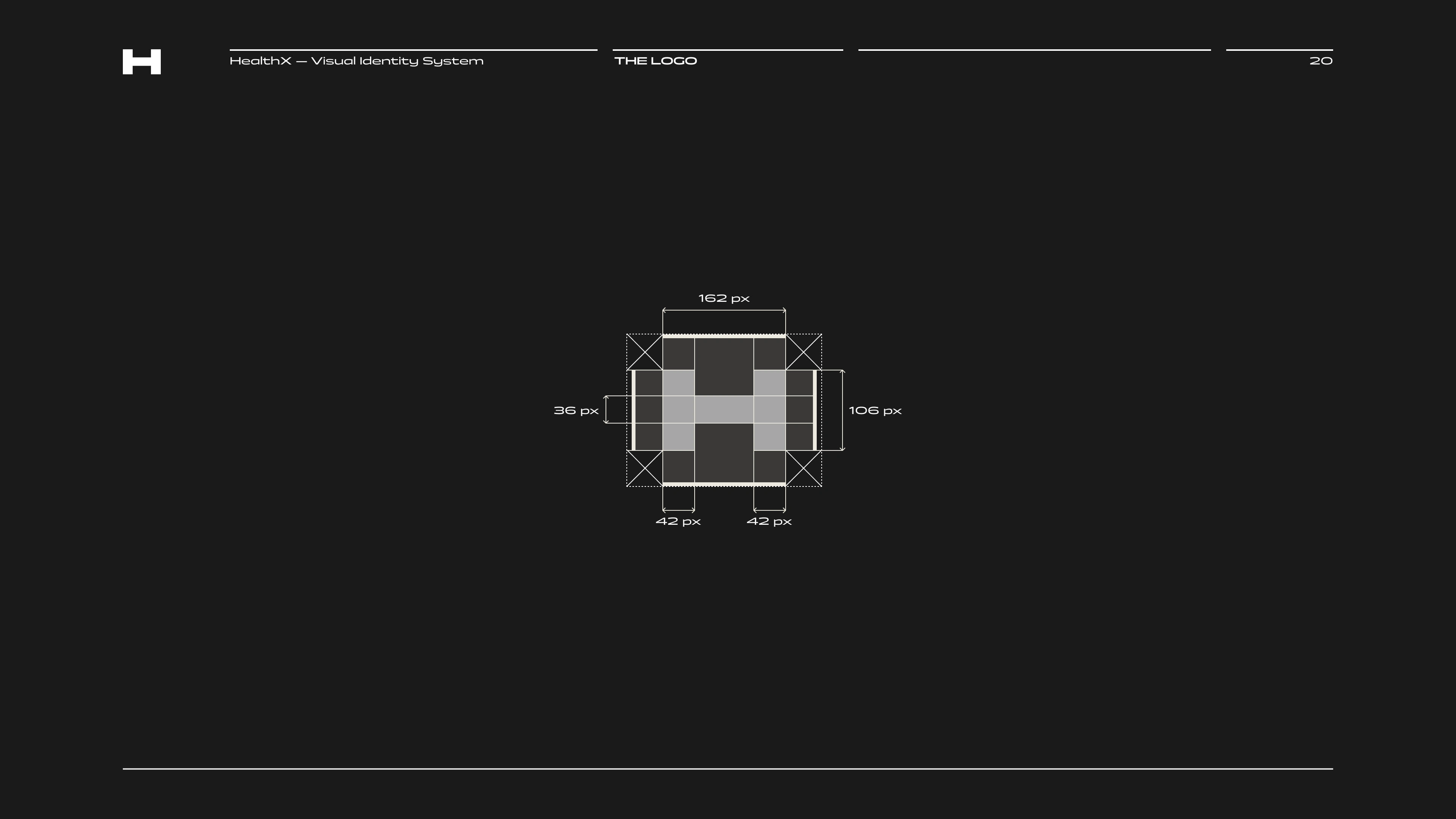Click the thick vertical bar left of the grid
Image resolution: width=1456 pixels, height=819 pixels.
[633, 410]
